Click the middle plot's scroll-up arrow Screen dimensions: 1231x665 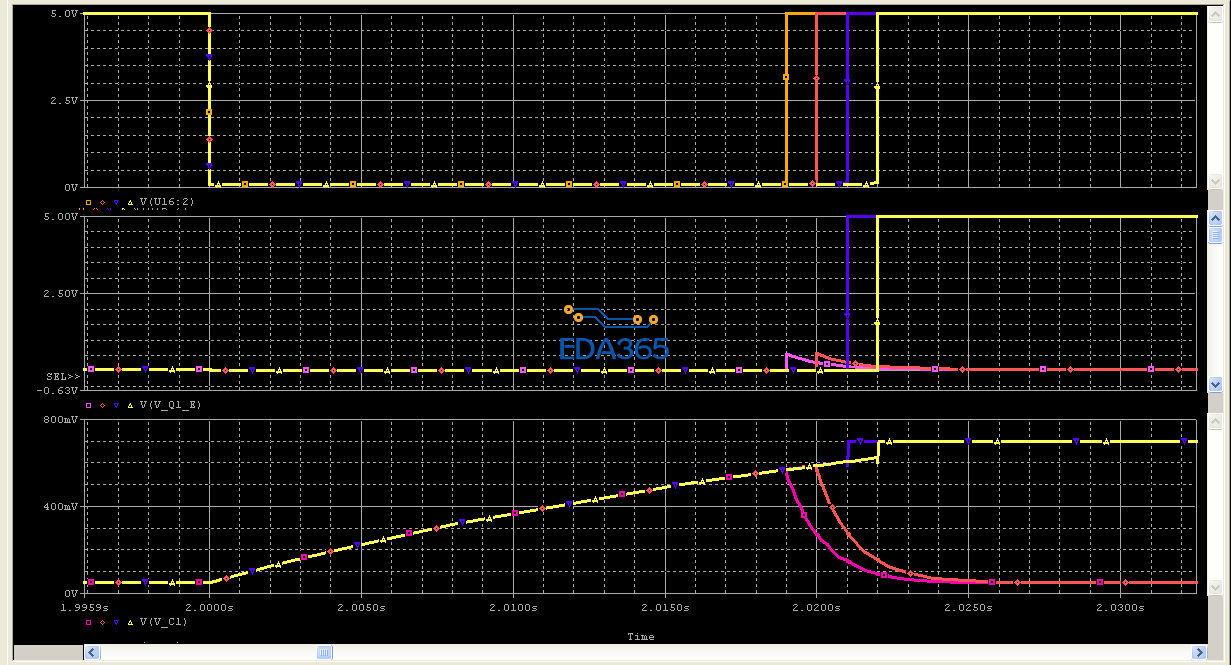[x=1215, y=218]
